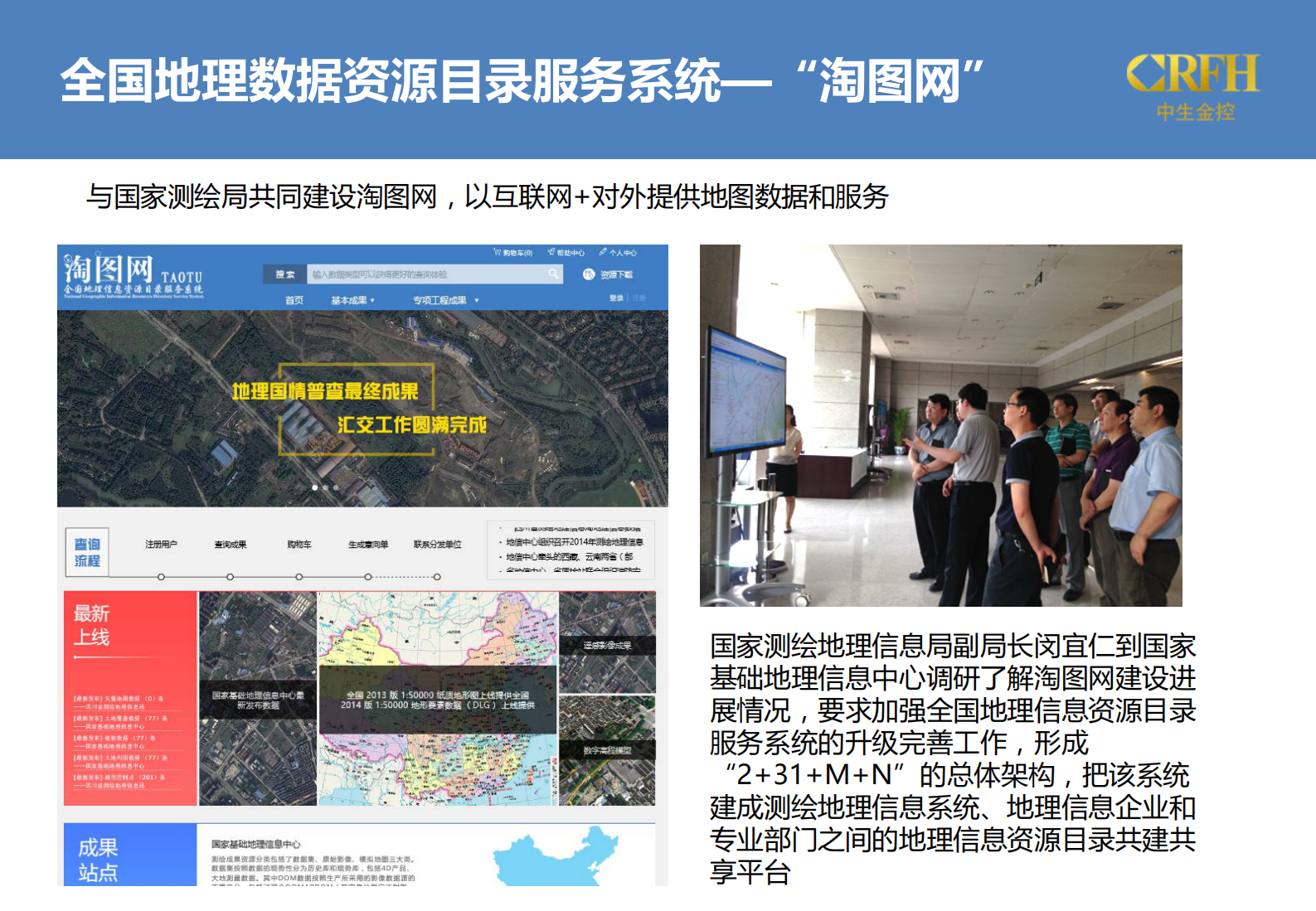This screenshot has width=1316, height=911.
Task: Click the 联系分发单位 step label
Action: (438, 545)
